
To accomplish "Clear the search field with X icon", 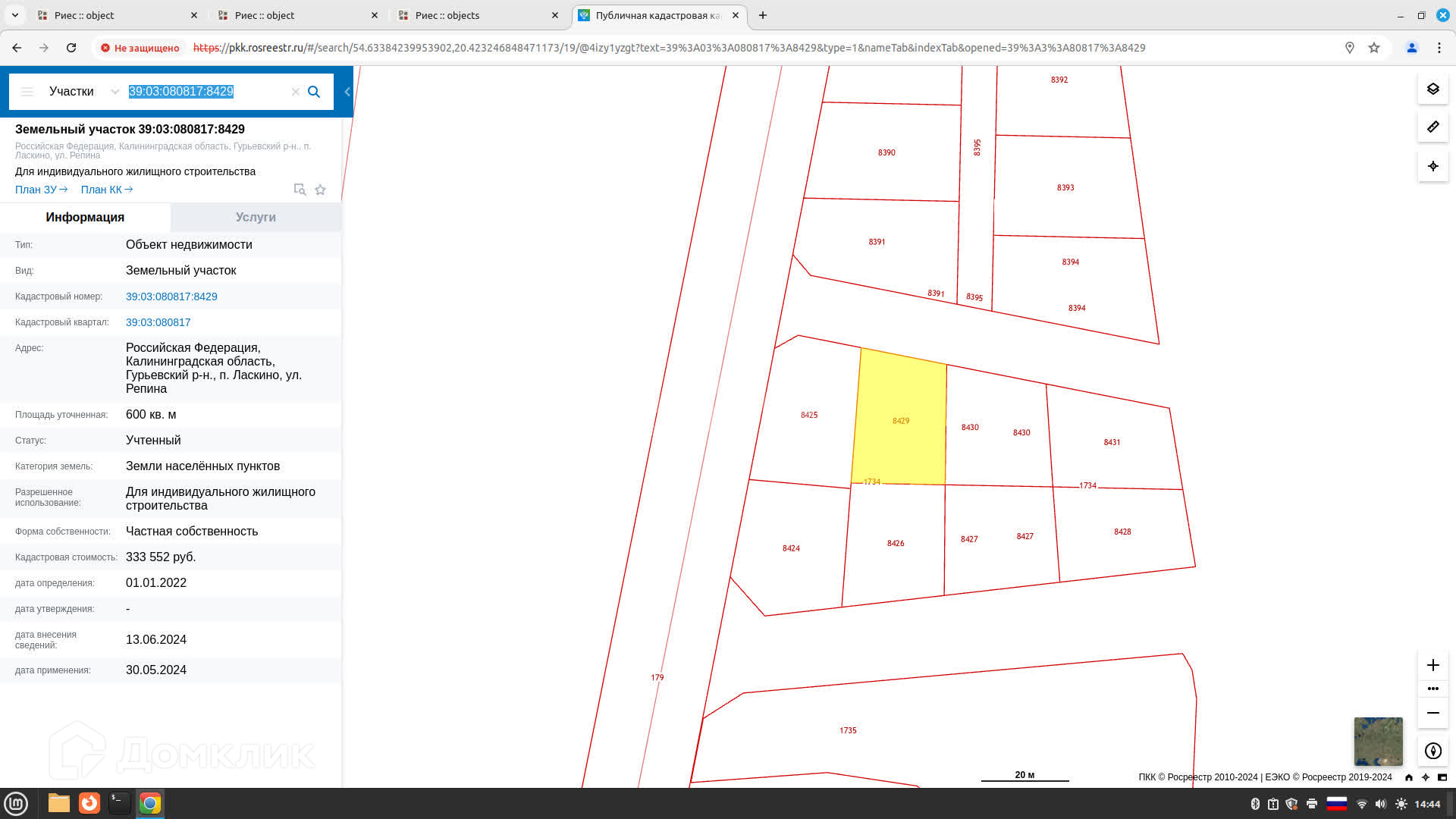I will click(296, 92).
